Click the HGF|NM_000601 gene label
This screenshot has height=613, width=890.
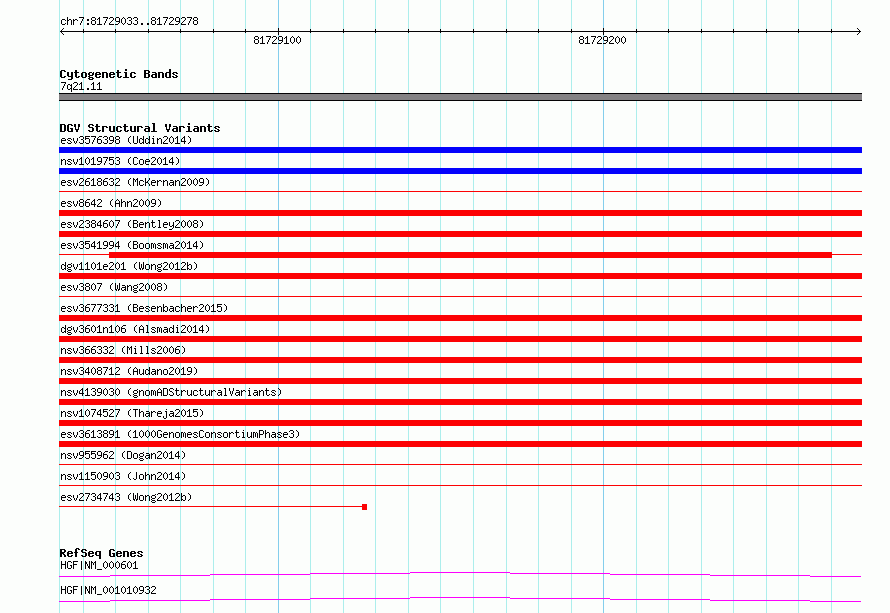pyautogui.click(x=99, y=565)
